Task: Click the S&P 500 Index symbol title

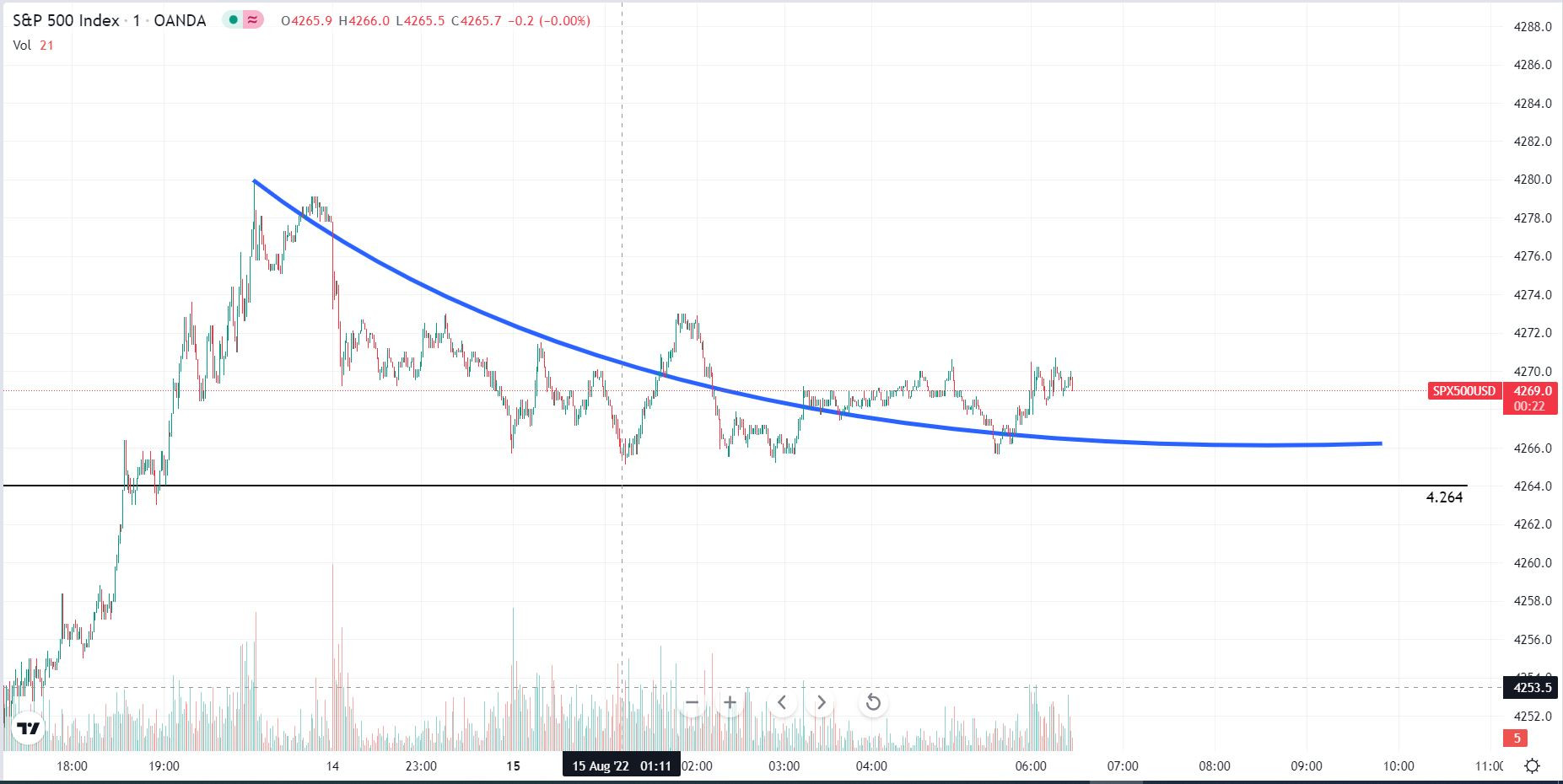Action: coord(66,20)
